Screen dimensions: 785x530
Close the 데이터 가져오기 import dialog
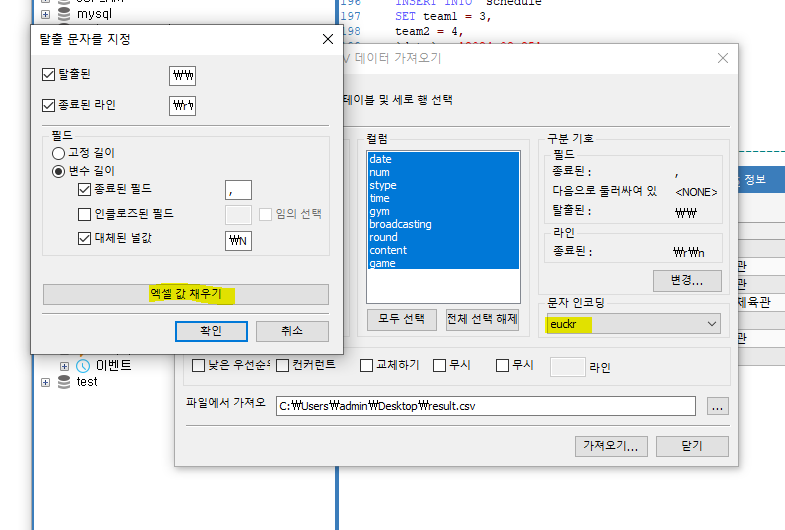(722, 59)
